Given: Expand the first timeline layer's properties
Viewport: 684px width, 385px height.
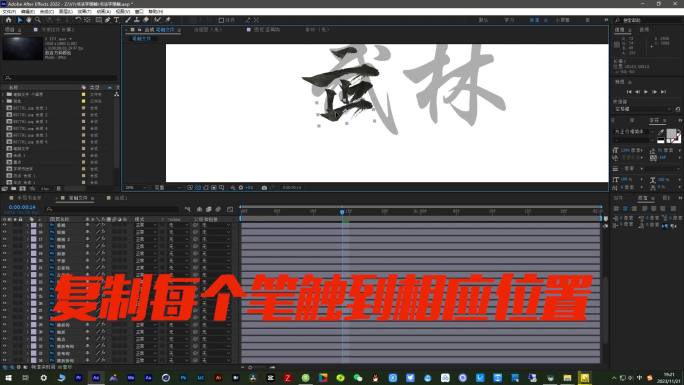Looking at the screenshot, I should pos(27,225).
